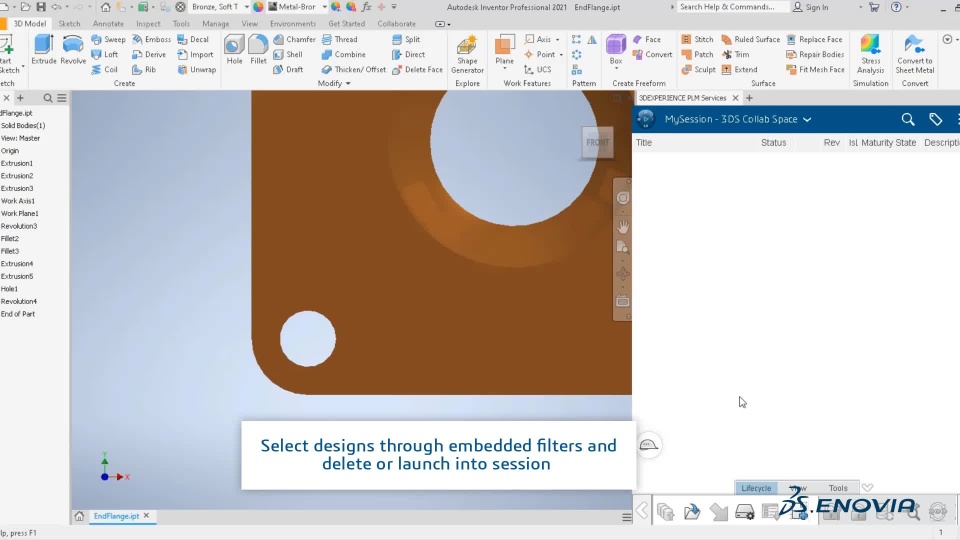Viewport: 960px width, 540px height.
Task: Click the Home icon in quick access toolbar
Action: point(105,7)
